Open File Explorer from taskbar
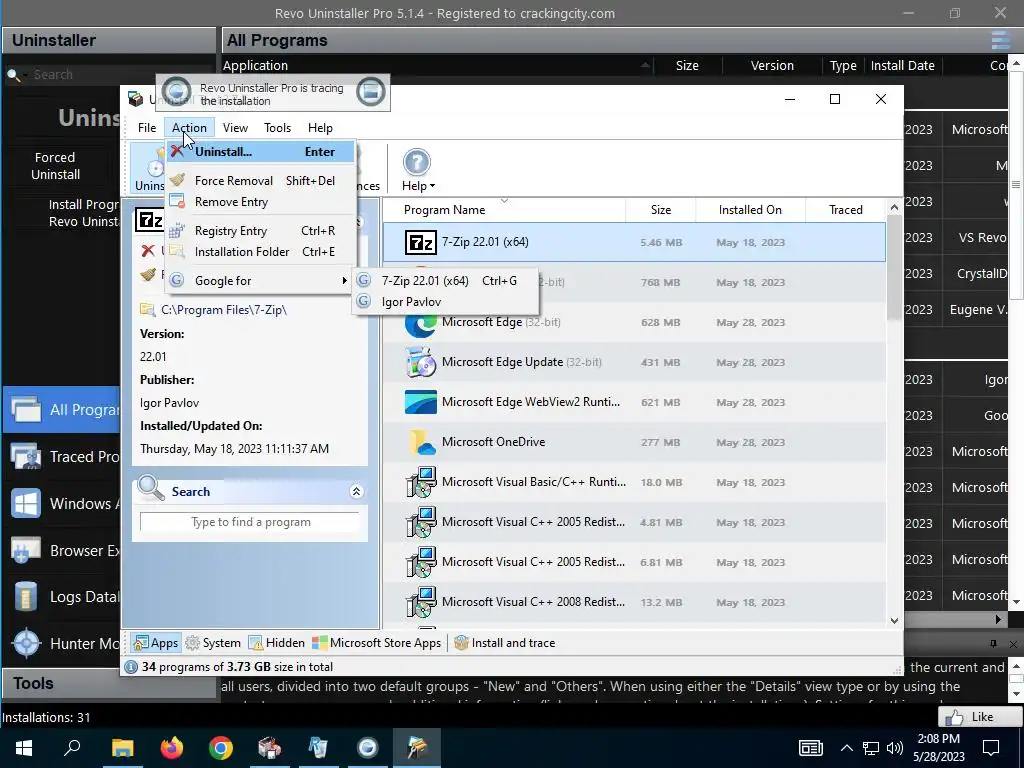Screen dimensions: 1024x768 click(122, 748)
